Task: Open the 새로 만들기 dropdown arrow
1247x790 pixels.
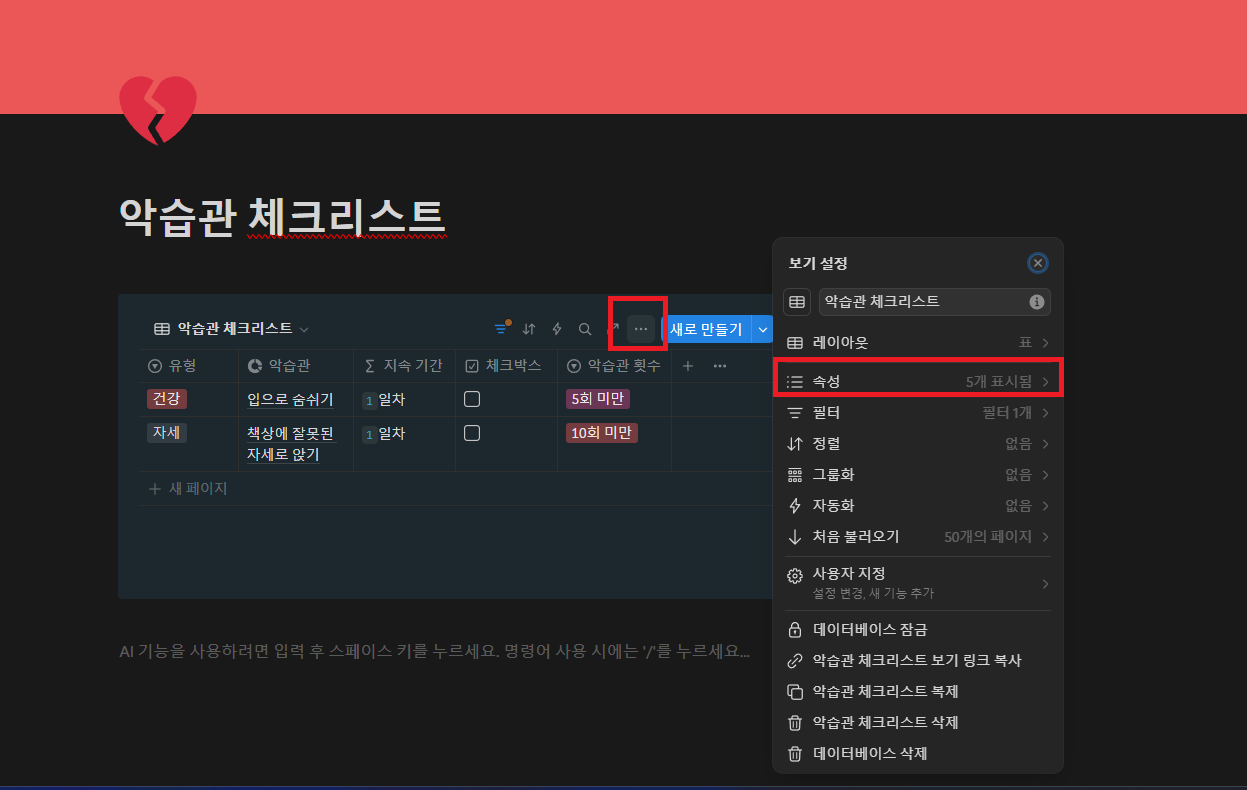Action: 762,328
